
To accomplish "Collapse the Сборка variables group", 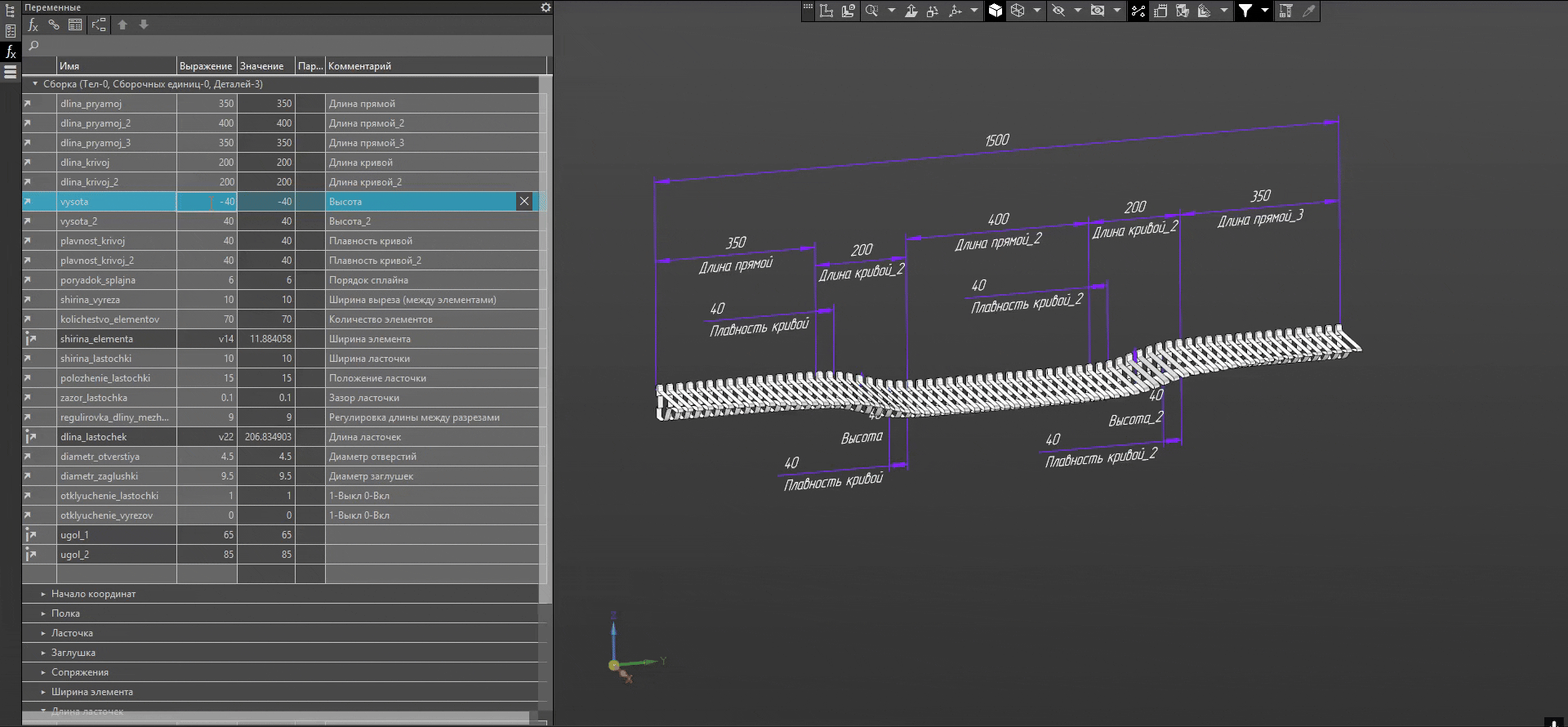I will pos(35,84).
